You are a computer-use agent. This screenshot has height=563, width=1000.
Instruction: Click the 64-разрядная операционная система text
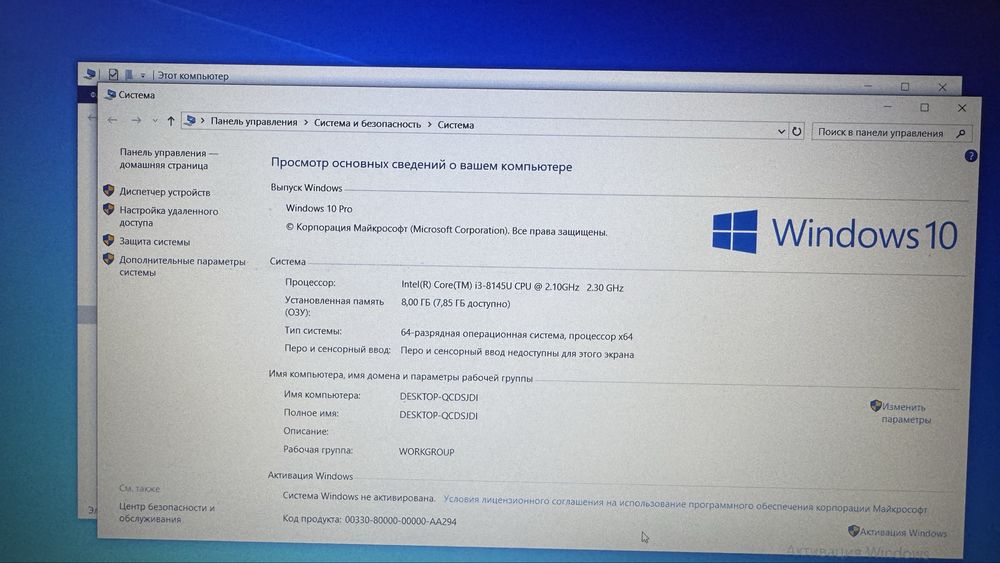pos(516,335)
